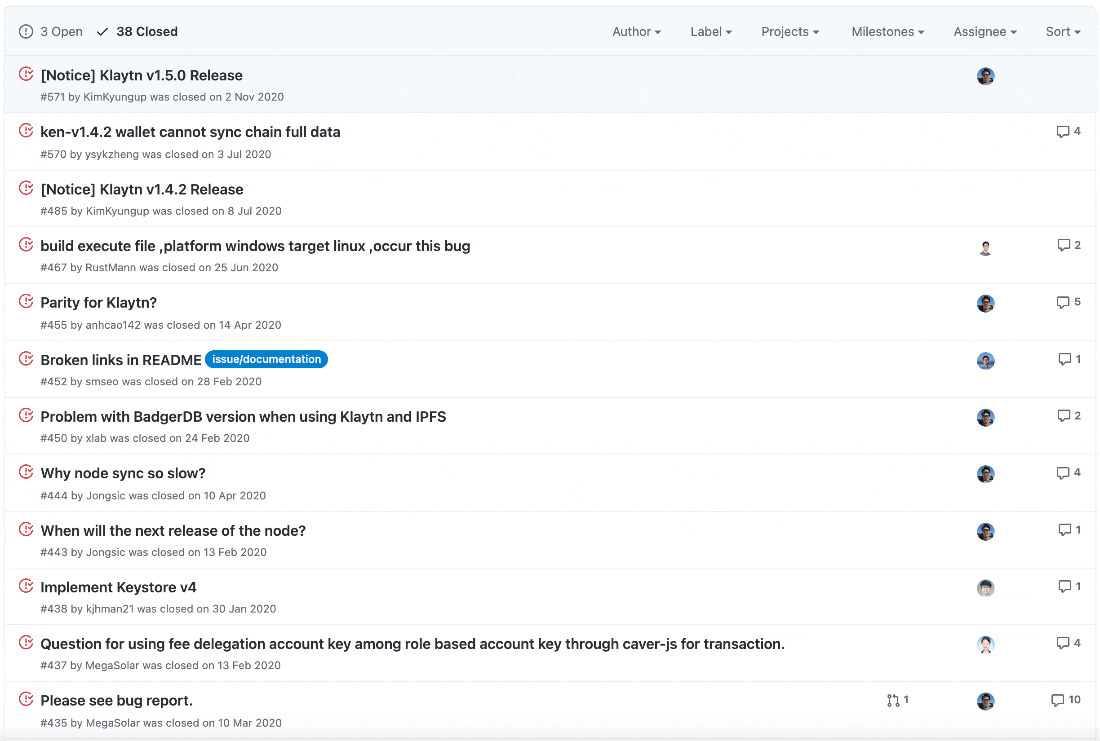Open comments on next release of node issue
Image resolution: width=1100 pixels, height=741 pixels.
[x=1070, y=529]
